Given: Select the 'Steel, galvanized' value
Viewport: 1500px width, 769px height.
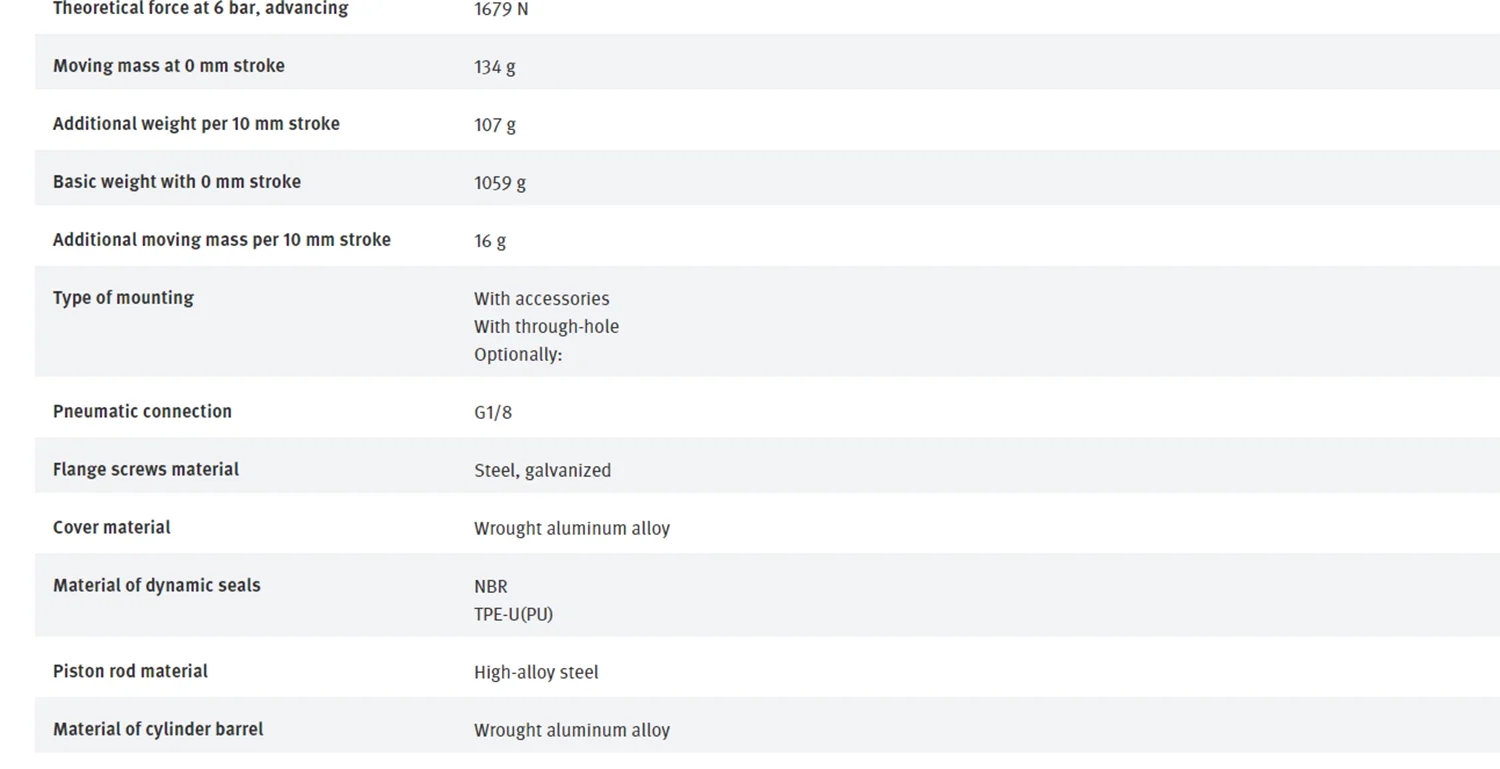Looking at the screenshot, I should (542, 471).
